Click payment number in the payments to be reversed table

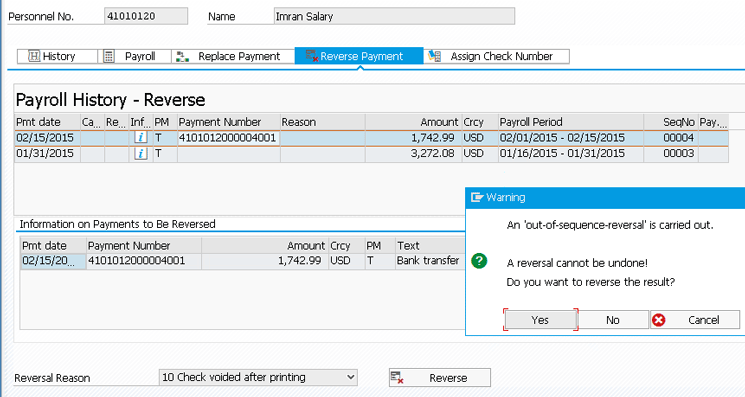[x=143, y=261]
